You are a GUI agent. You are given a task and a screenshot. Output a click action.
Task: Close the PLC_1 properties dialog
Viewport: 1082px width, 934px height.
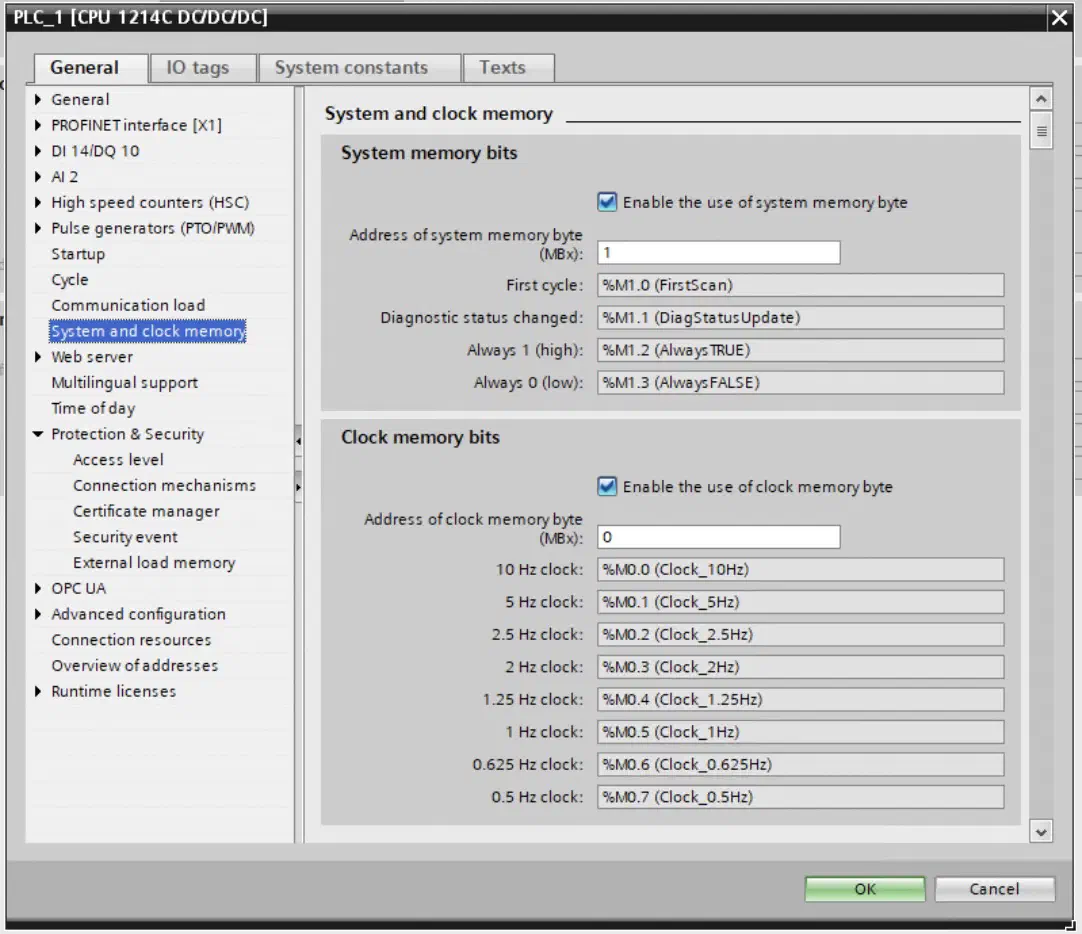coord(1059,17)
